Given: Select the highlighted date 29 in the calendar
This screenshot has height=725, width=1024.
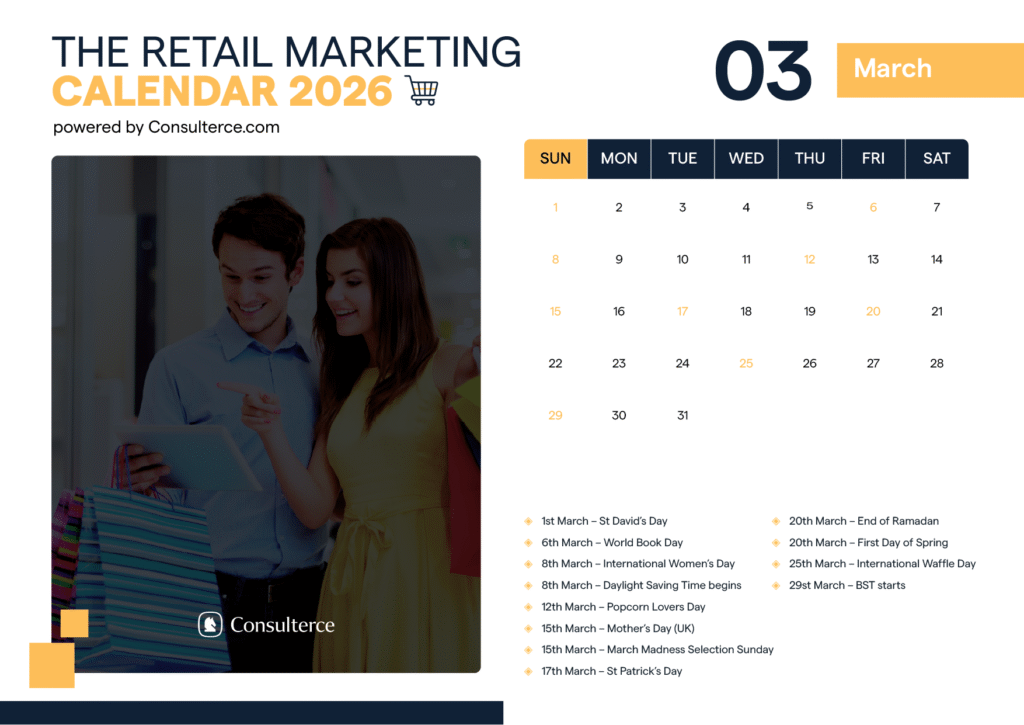Looking at the screenshot, I should [555, 415].
